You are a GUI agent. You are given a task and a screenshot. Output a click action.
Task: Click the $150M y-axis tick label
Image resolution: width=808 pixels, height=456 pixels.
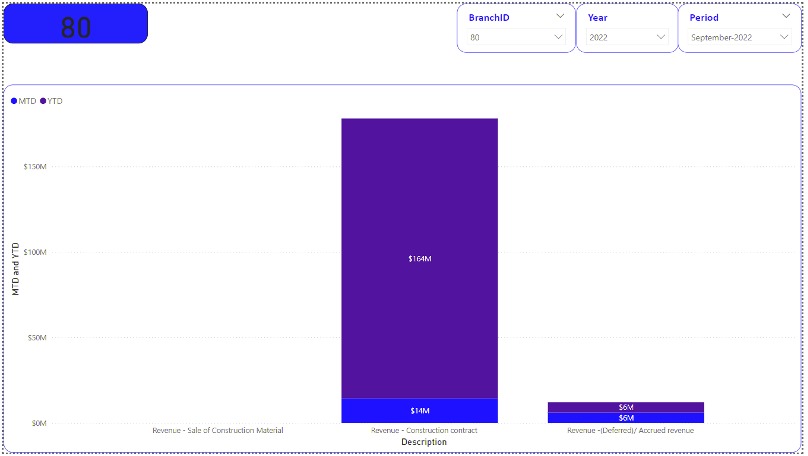[x=35, y=166]
